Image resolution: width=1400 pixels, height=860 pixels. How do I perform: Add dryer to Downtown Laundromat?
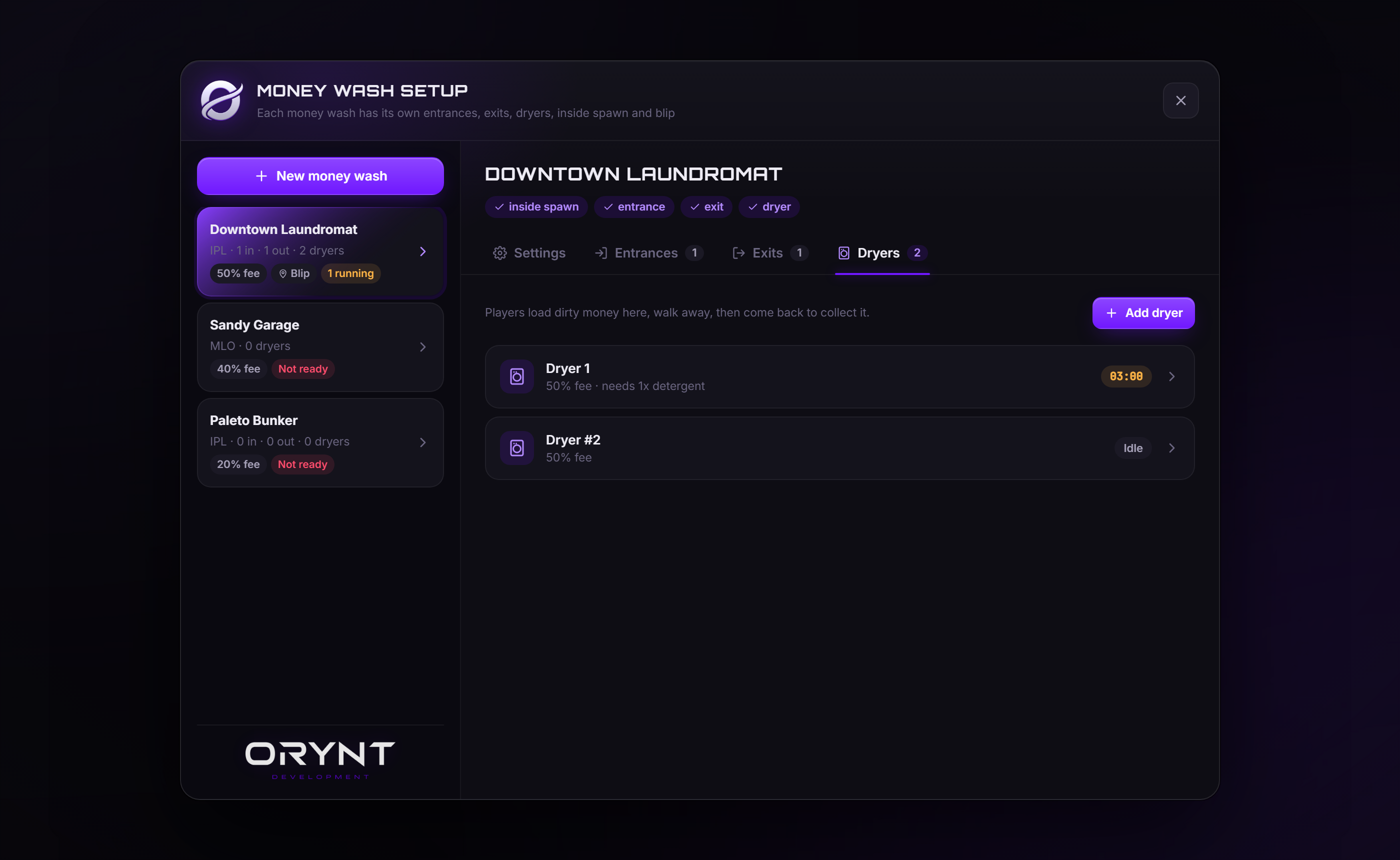(x=1143, y=313)
